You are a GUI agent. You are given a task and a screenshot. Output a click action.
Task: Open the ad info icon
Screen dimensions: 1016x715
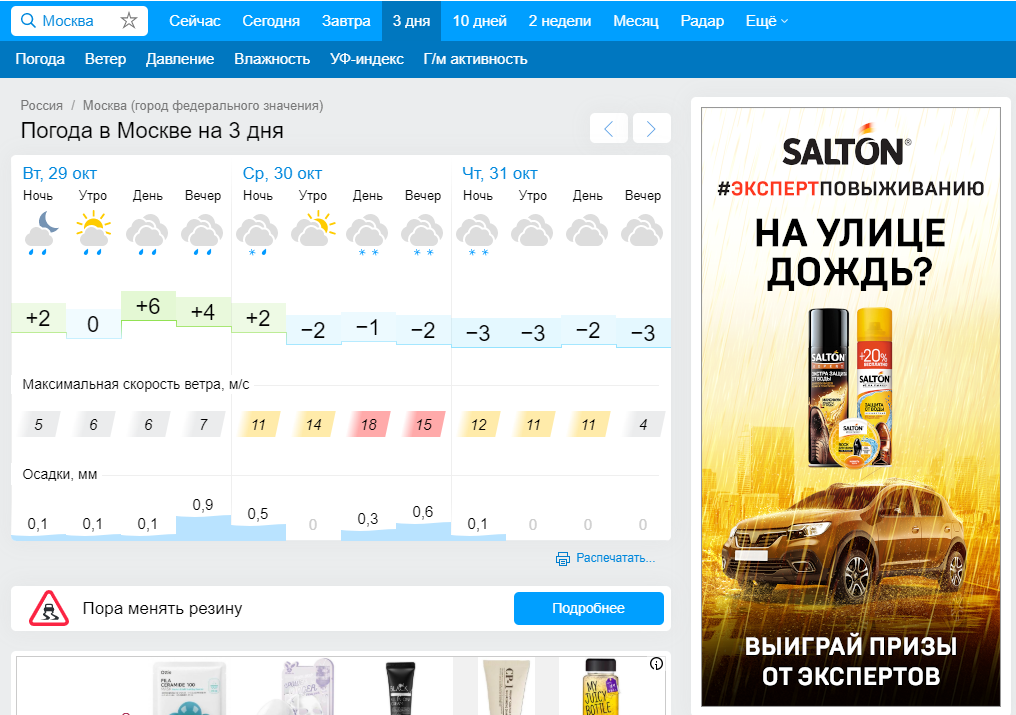(656, 664)
